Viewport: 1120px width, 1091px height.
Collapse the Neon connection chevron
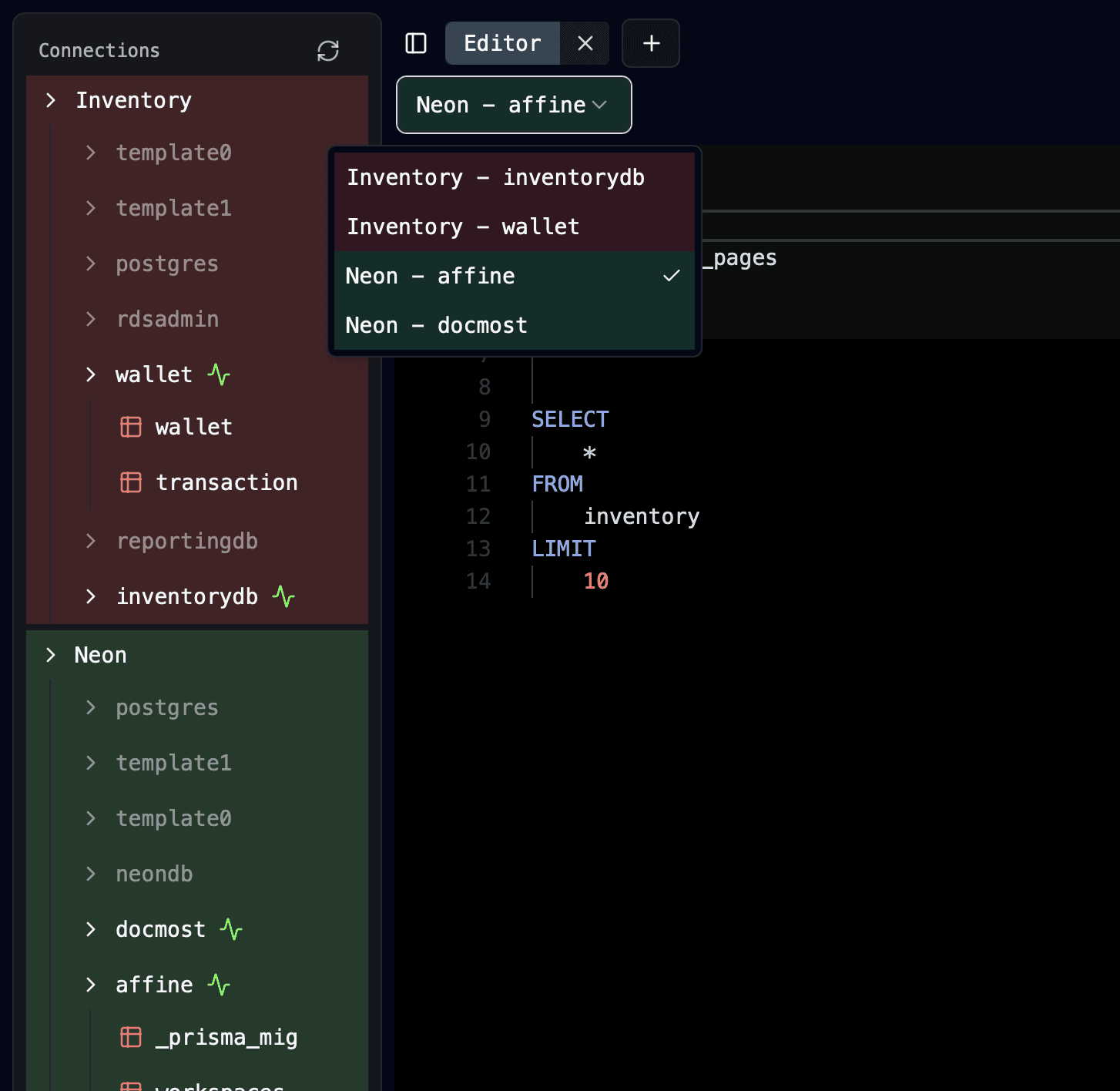[x=51, y=655]
